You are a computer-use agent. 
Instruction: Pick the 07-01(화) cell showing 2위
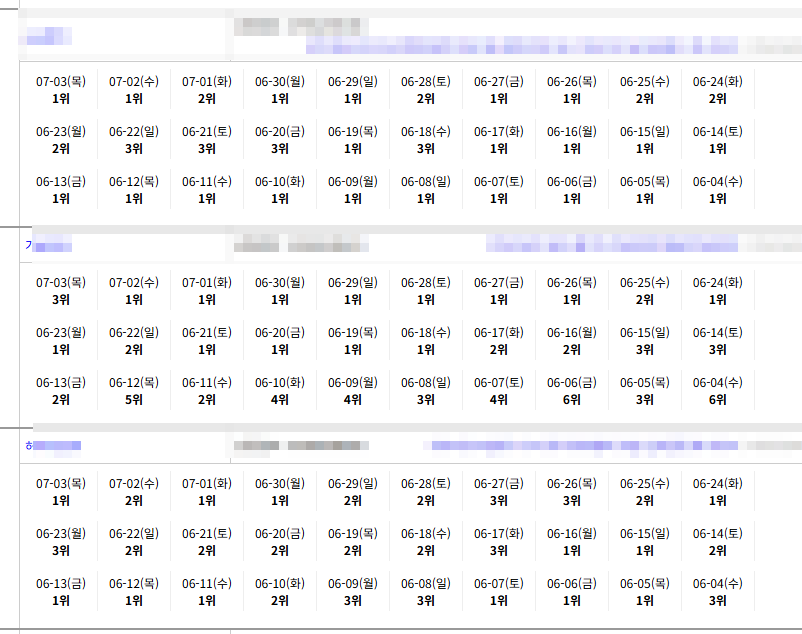click(207, 90)
